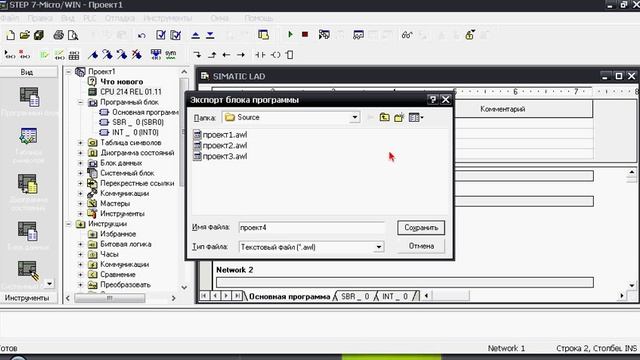The height and width of the screenshot is (360, 640).
Task: Open a project with the Open folder icon
Action: [24, 35]
